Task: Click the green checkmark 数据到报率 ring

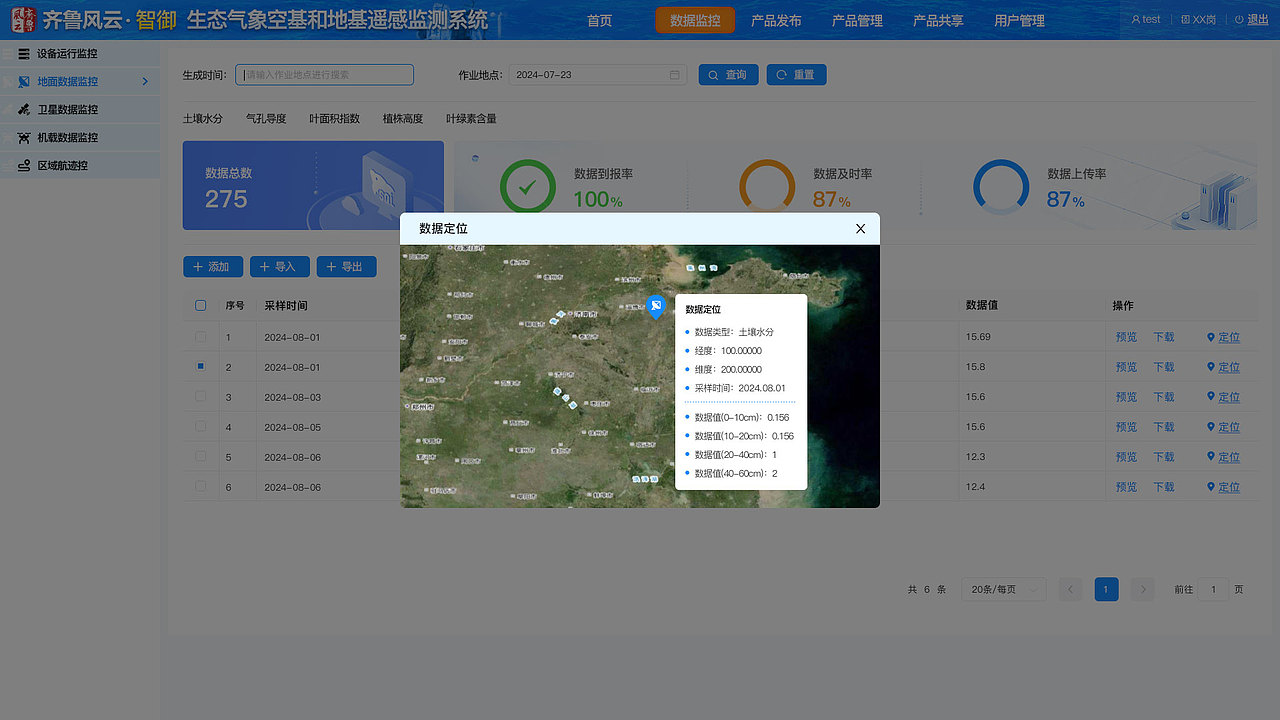Action: point(527,187)
